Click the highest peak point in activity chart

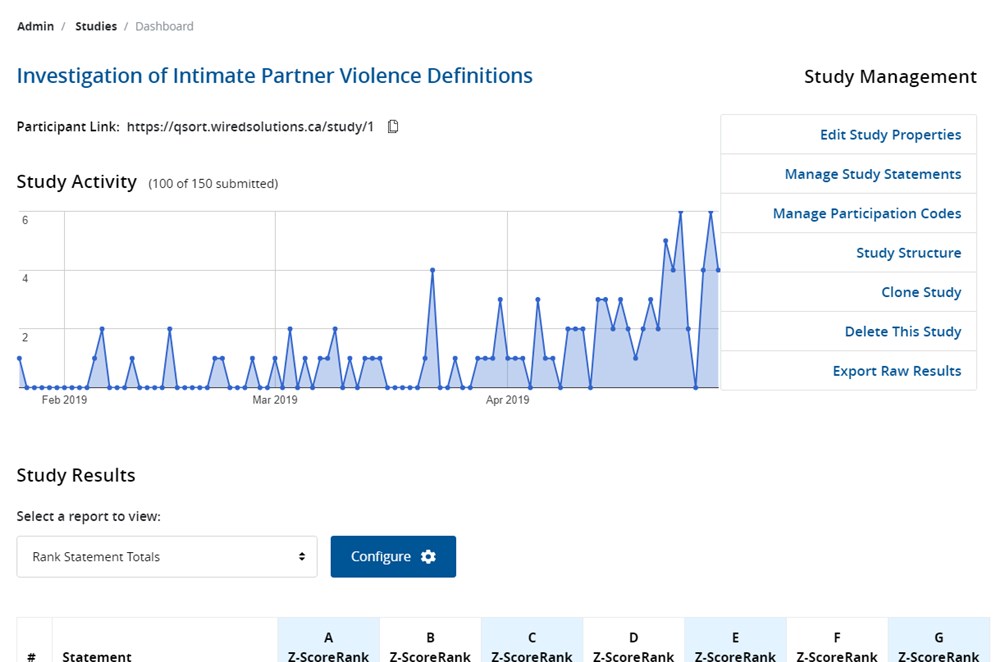(x=680, y=212)
